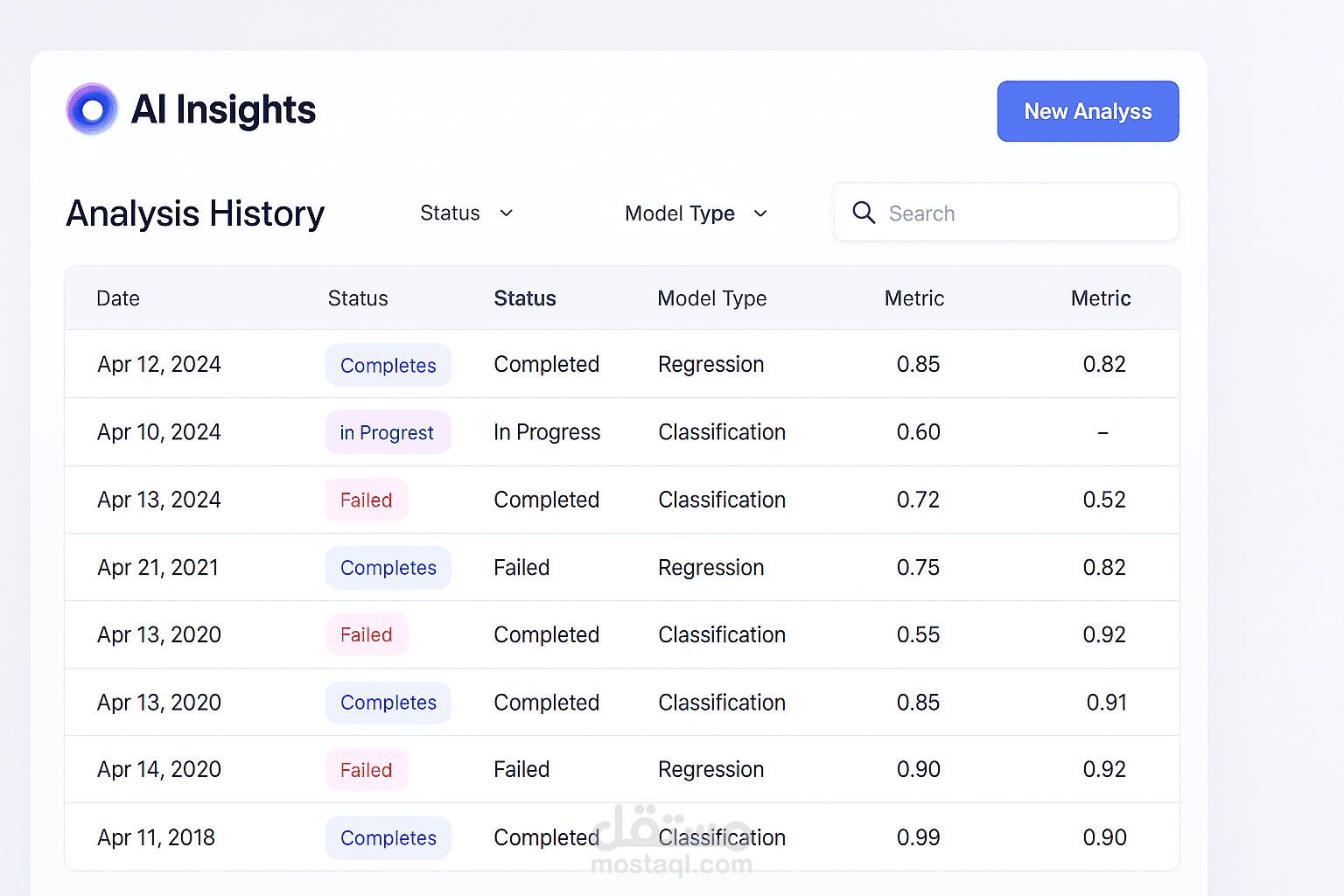
Task: Click the AI Insights logo icon
Action: 92,109
